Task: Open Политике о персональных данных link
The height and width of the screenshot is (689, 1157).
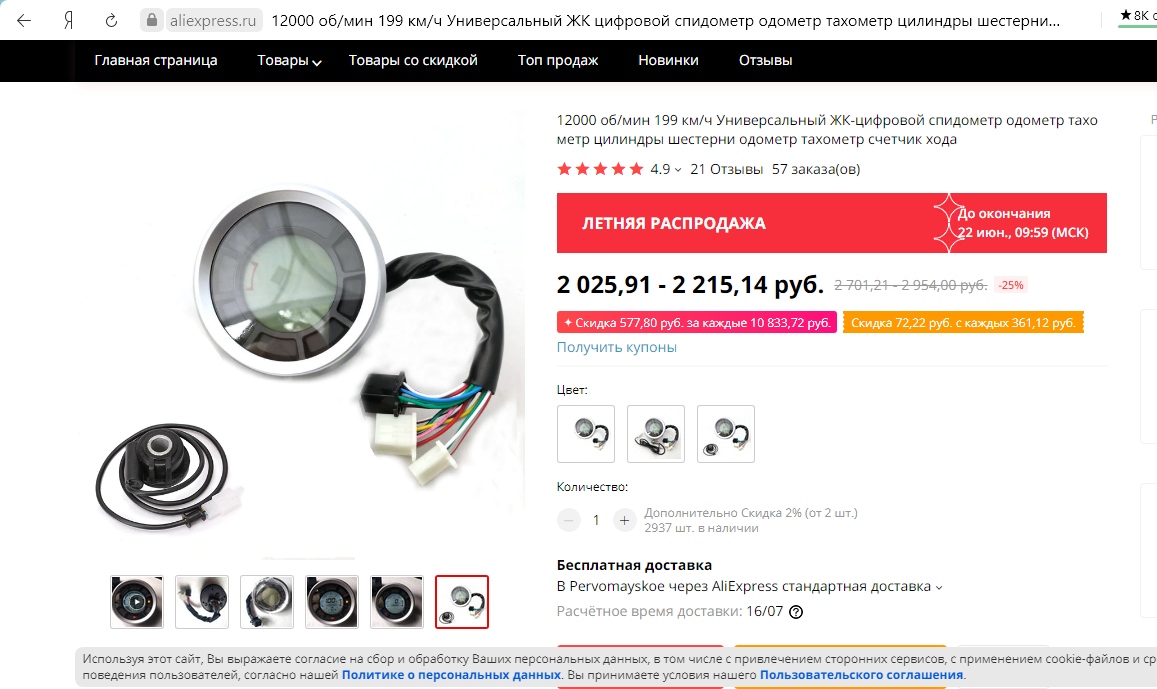Action: coord(451,675)
